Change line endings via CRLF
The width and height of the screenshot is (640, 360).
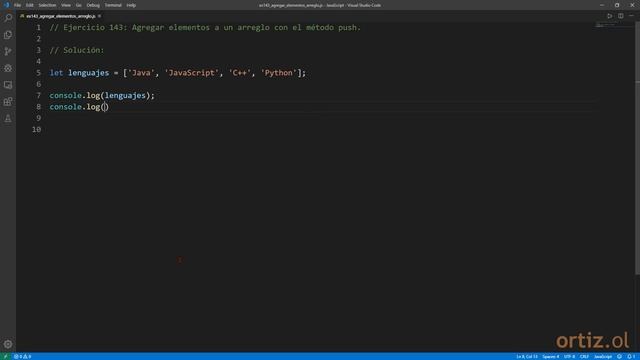pyautogui.click(x=584, y=356)
